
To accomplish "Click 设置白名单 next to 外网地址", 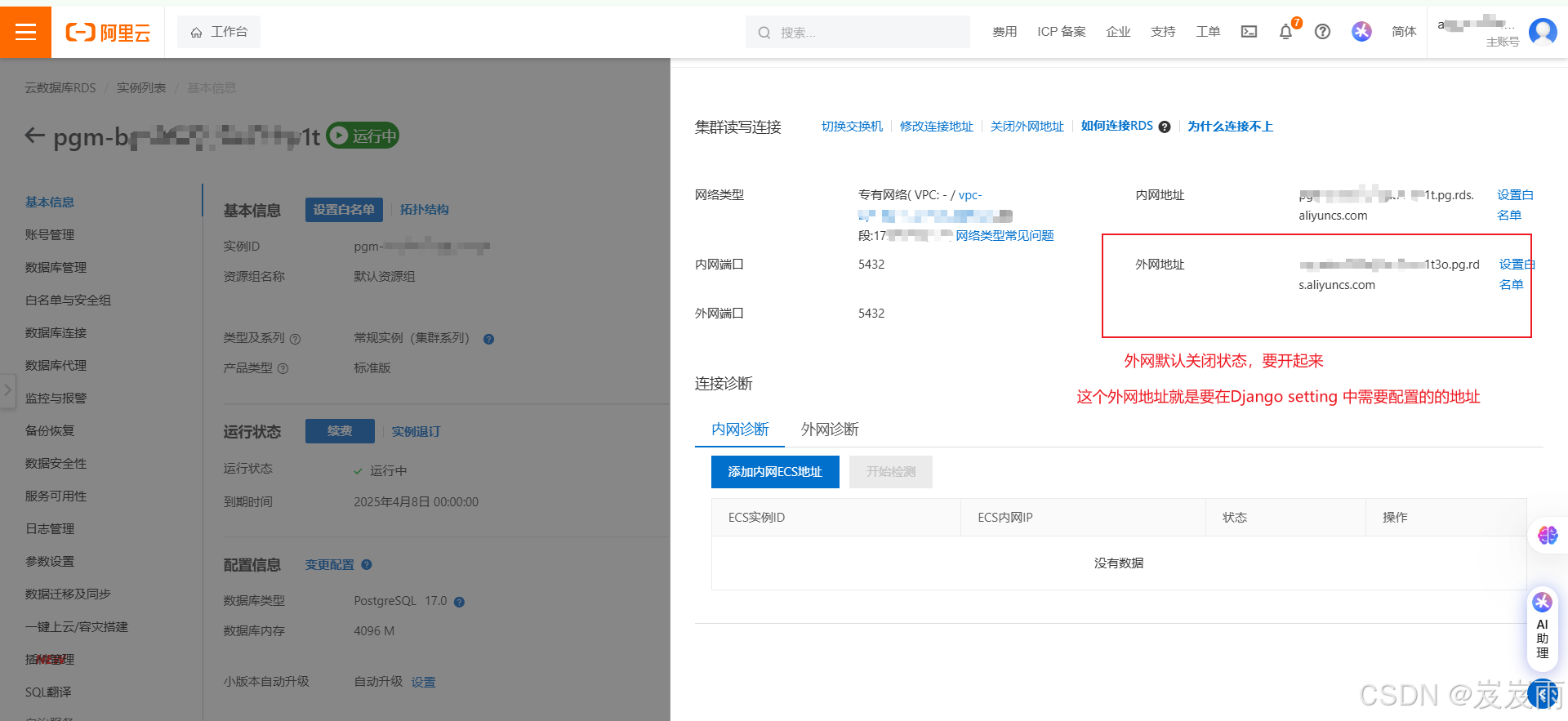I will (x=1517, y=274).
